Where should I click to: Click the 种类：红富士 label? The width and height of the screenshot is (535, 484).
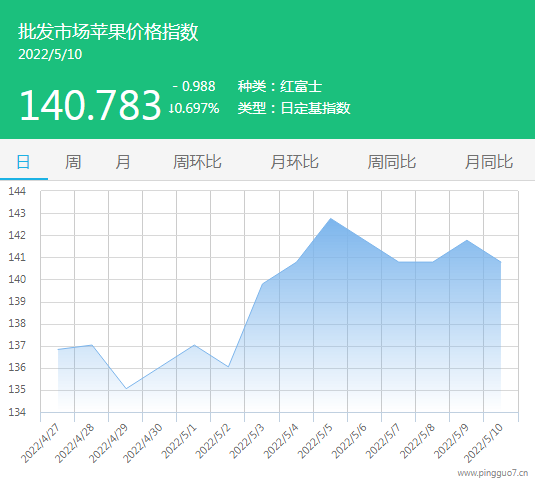(x=279, y=86)
